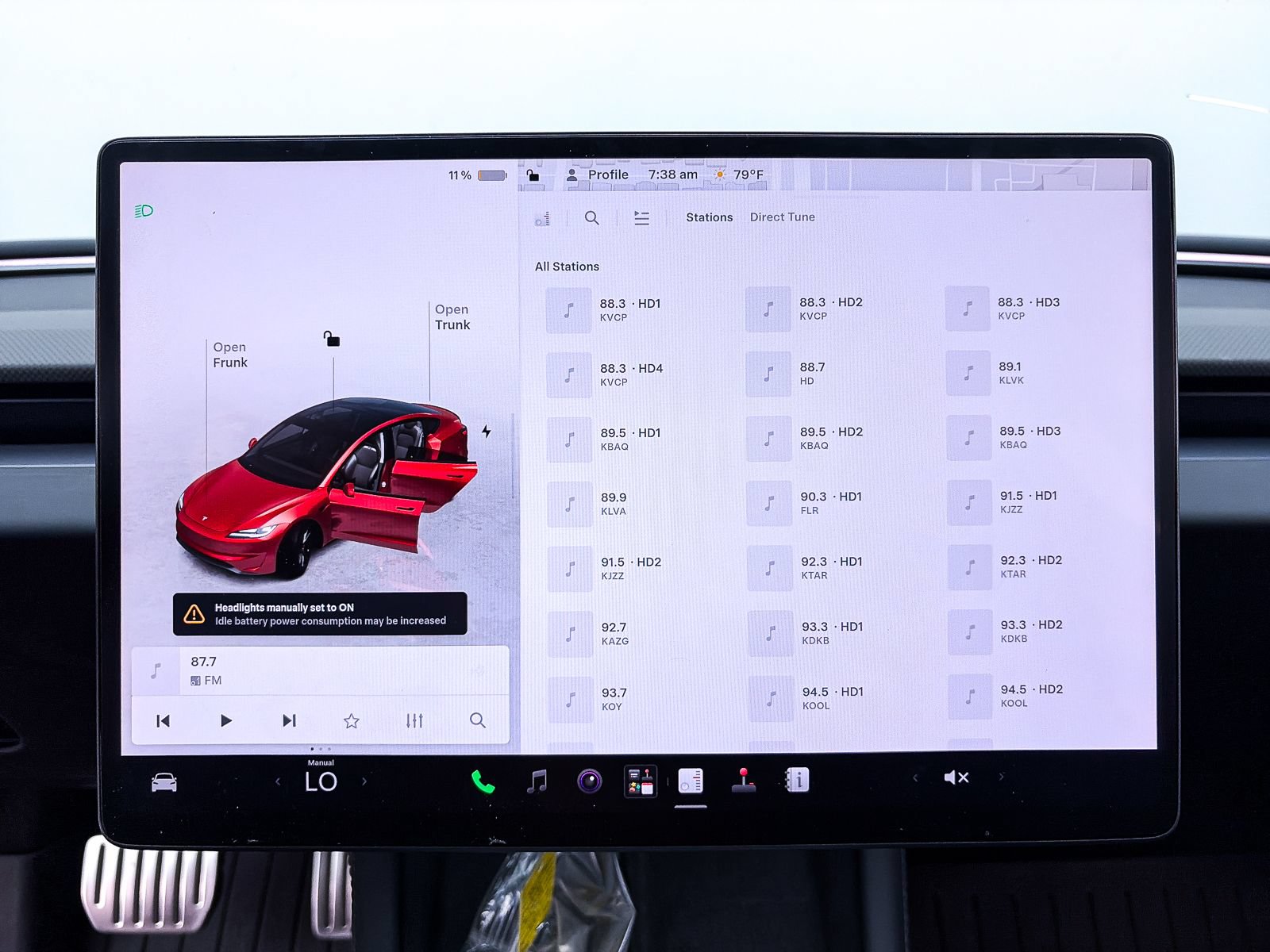Lower temperature with the left chevron
Viewport: 1270px width, 952px height.
pyautogui.click(x=278, y=781)
